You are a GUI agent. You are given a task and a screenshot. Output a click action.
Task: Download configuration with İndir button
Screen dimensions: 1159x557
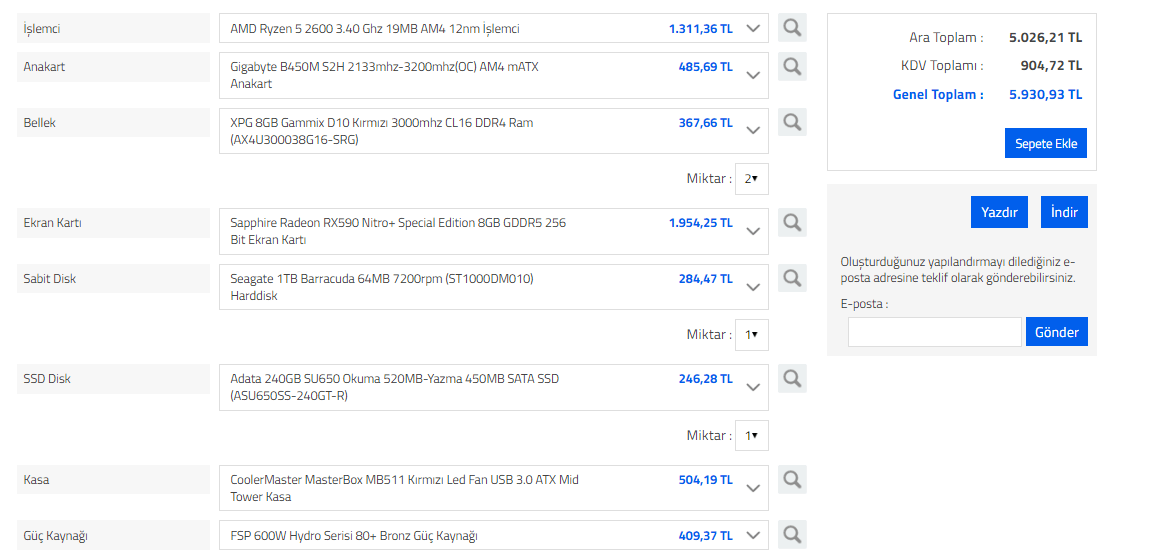[x=1064, y=212]
